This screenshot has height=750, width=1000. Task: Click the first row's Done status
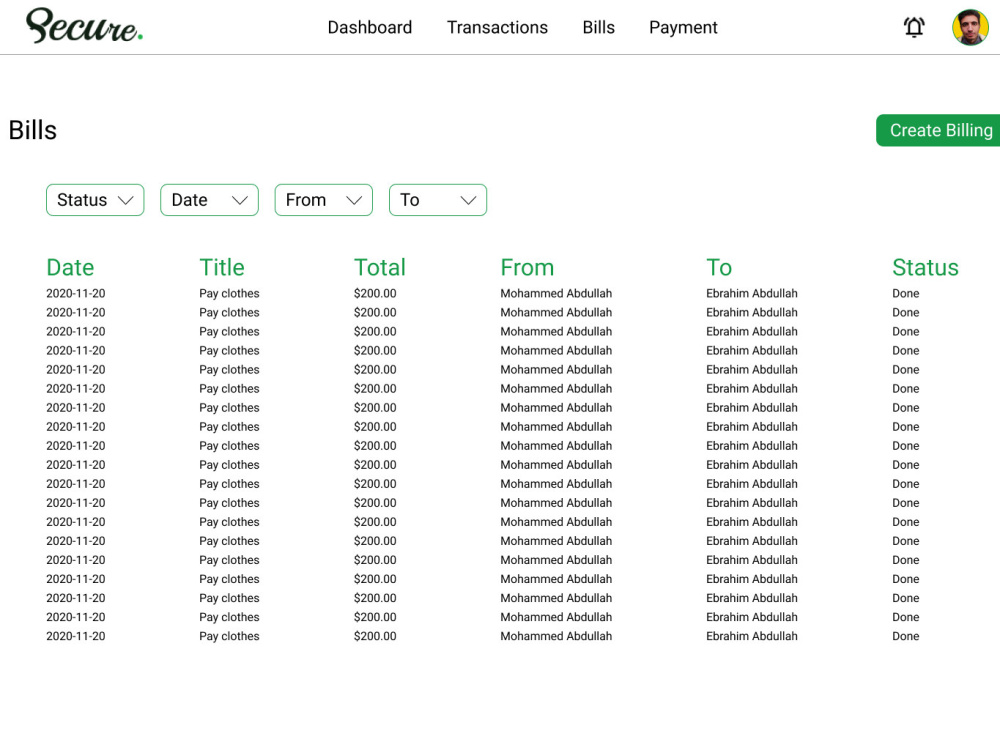906,293
